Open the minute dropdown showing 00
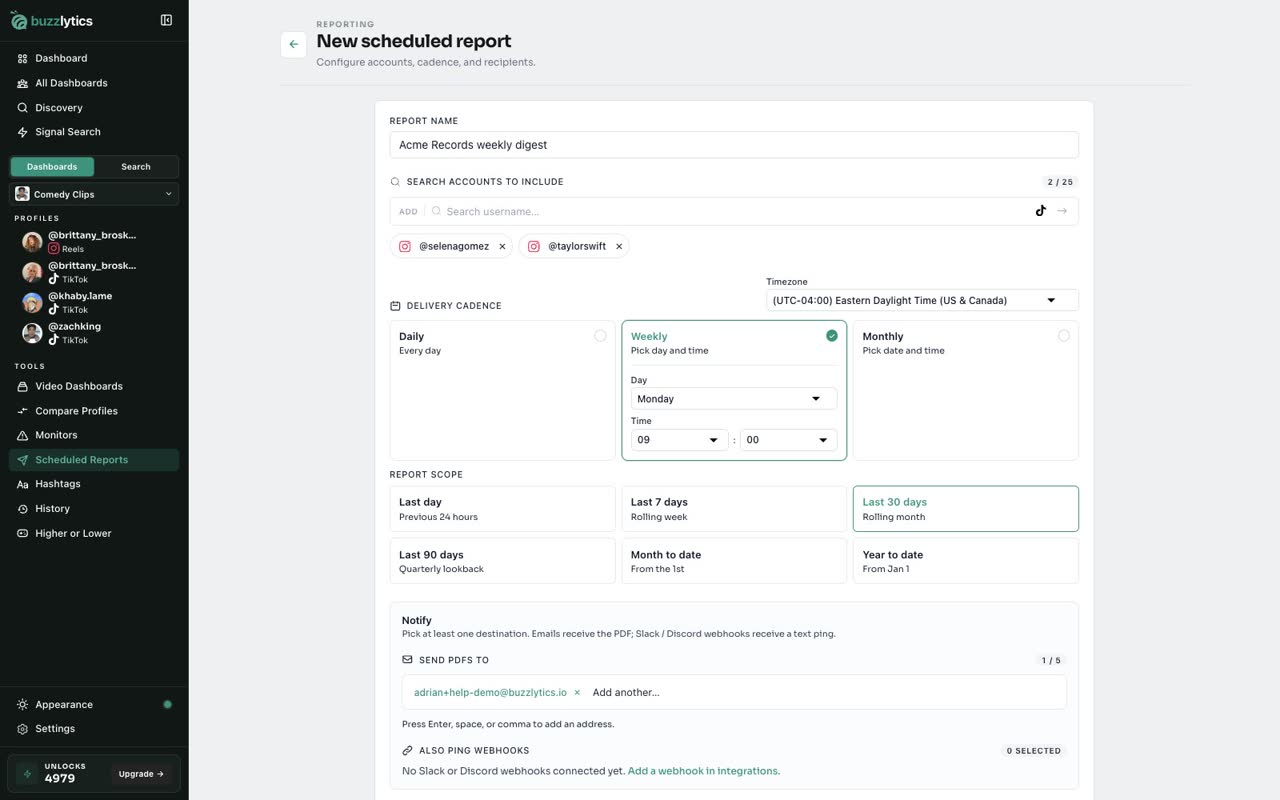 click(788, 440)
